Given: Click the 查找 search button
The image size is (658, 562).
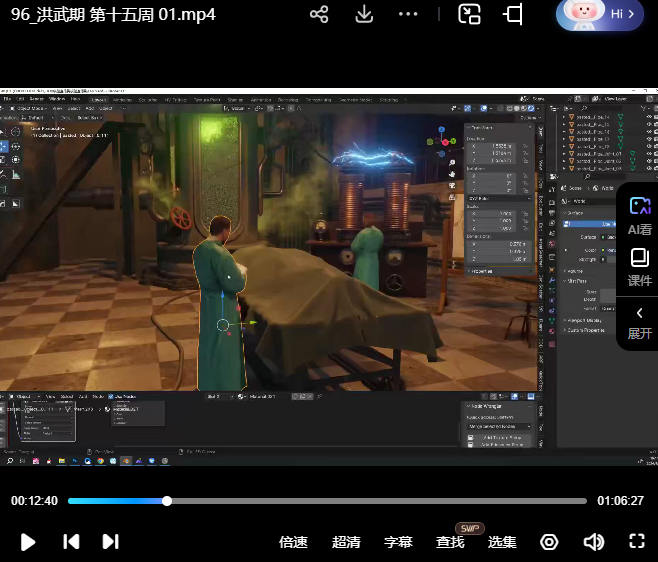Looking at the screenshot, I should point(450,542).
